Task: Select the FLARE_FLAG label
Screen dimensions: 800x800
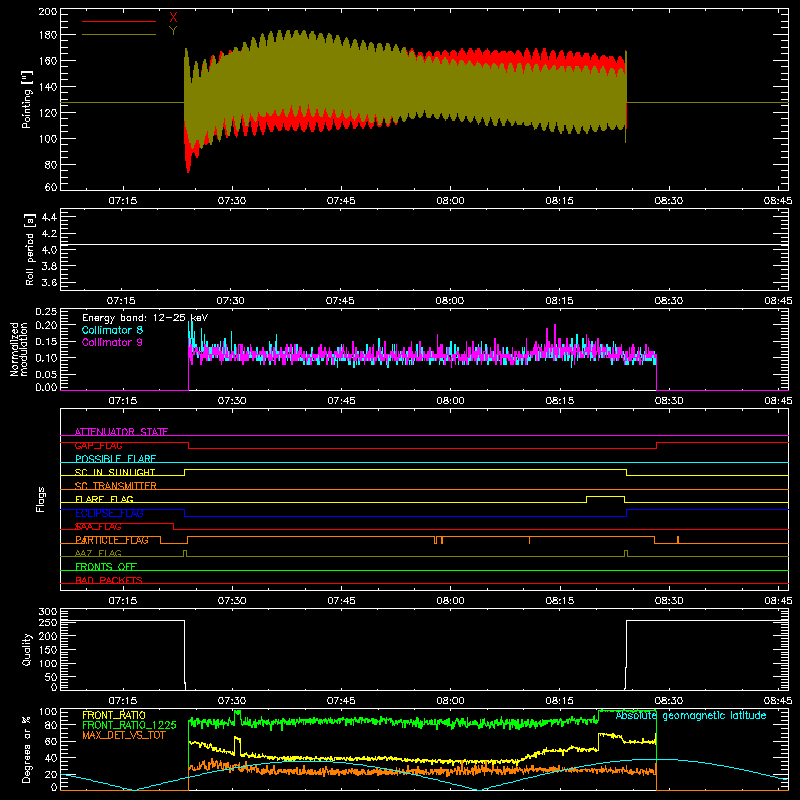Action: (x=104, y=499)
